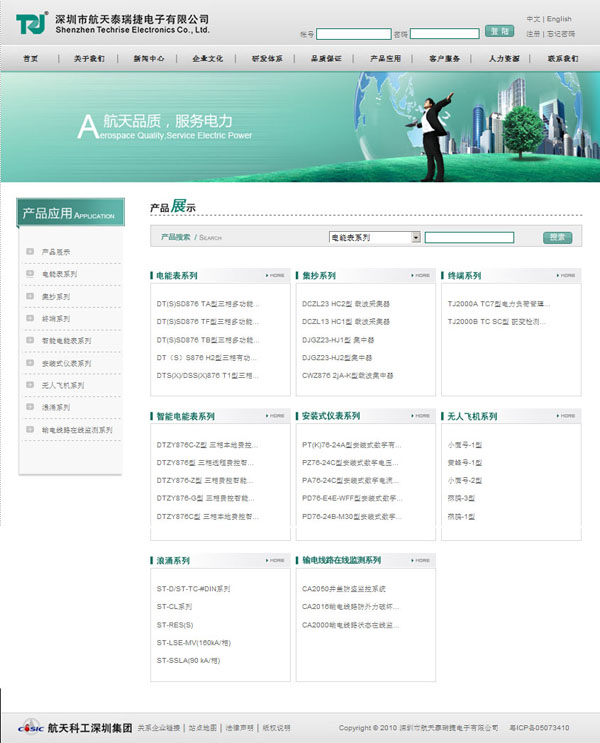The height and width of the screenshot is (743, 600).
Task: Click the bullet icon beside 安装式仪表系列 in sidebar
Action: [x=30, y=363]
